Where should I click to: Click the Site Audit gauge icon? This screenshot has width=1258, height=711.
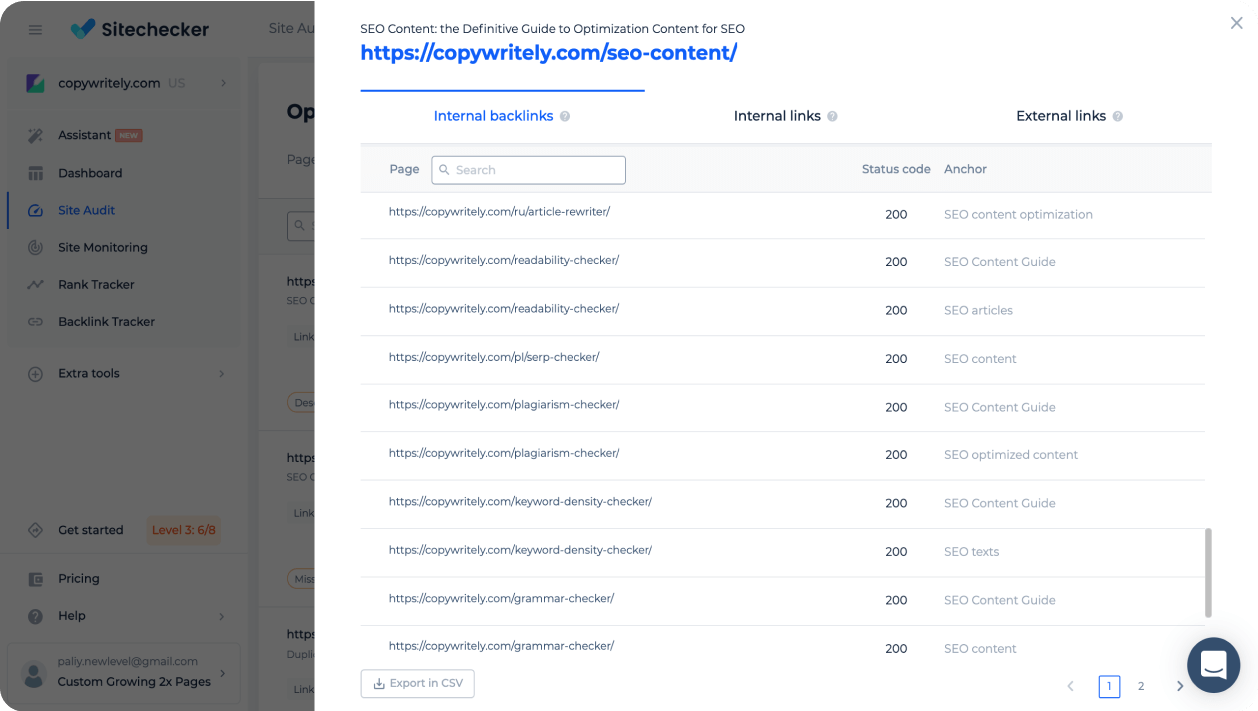click(x=36, y=210)
